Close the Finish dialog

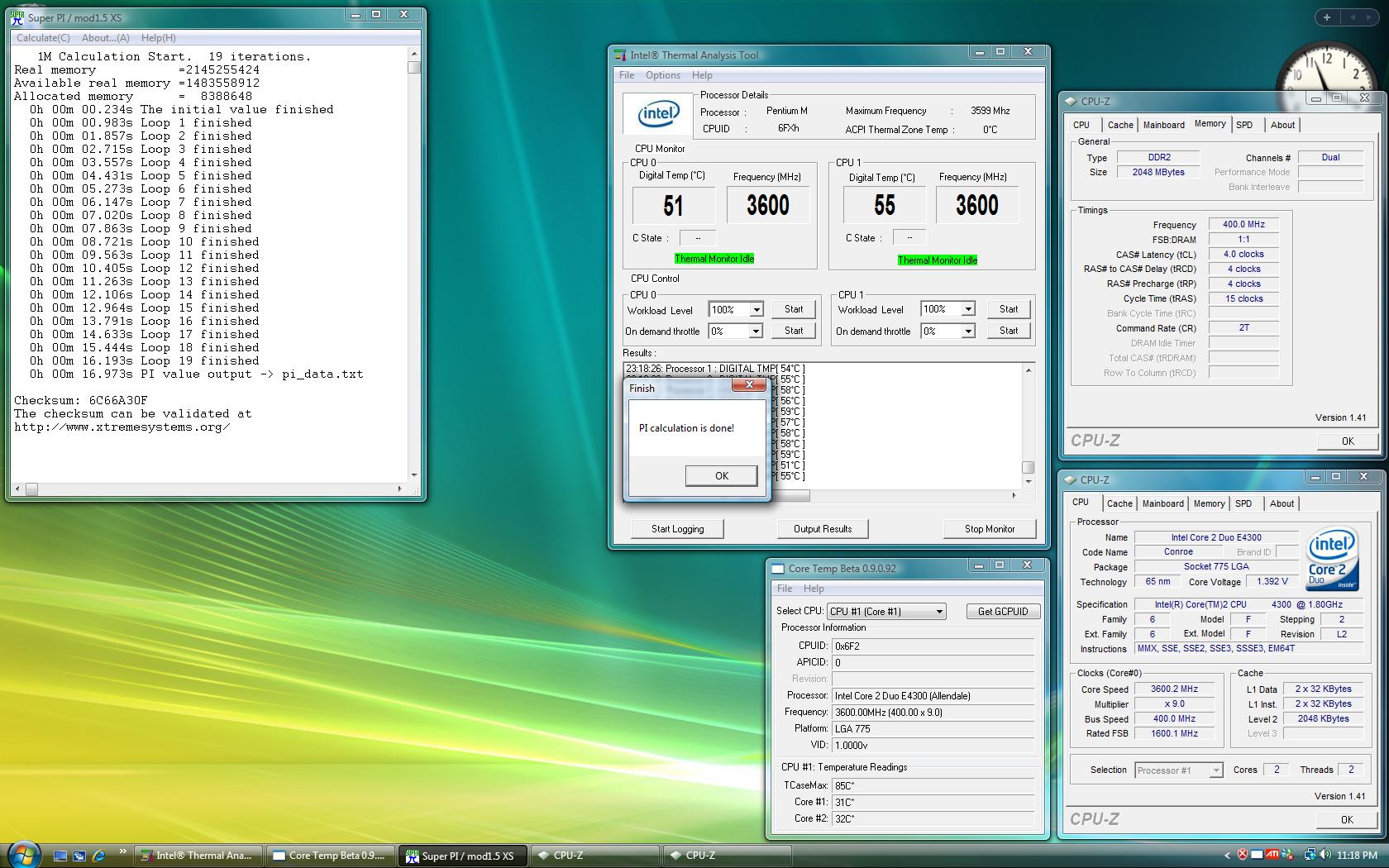coord(749,384)
